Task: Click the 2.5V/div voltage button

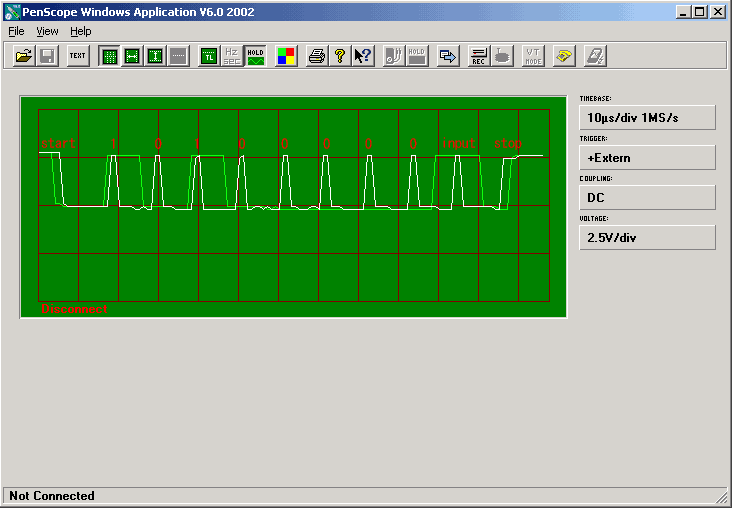Action: click(648, 238)
